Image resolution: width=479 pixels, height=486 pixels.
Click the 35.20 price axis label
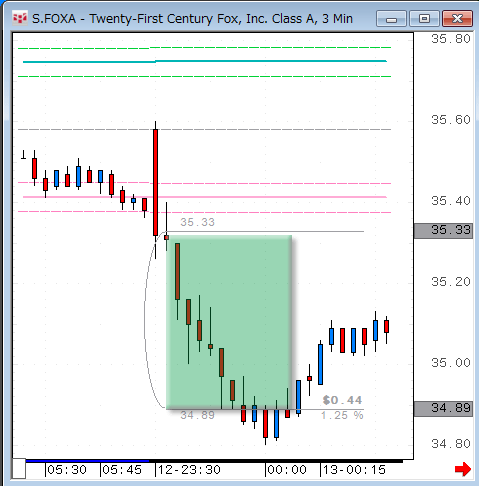[451, 282]
